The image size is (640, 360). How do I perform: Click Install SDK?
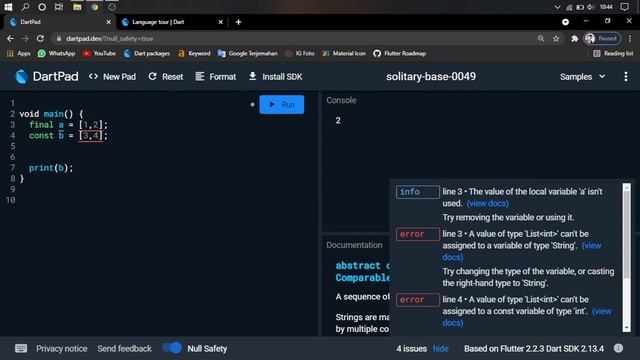point(276,77)
